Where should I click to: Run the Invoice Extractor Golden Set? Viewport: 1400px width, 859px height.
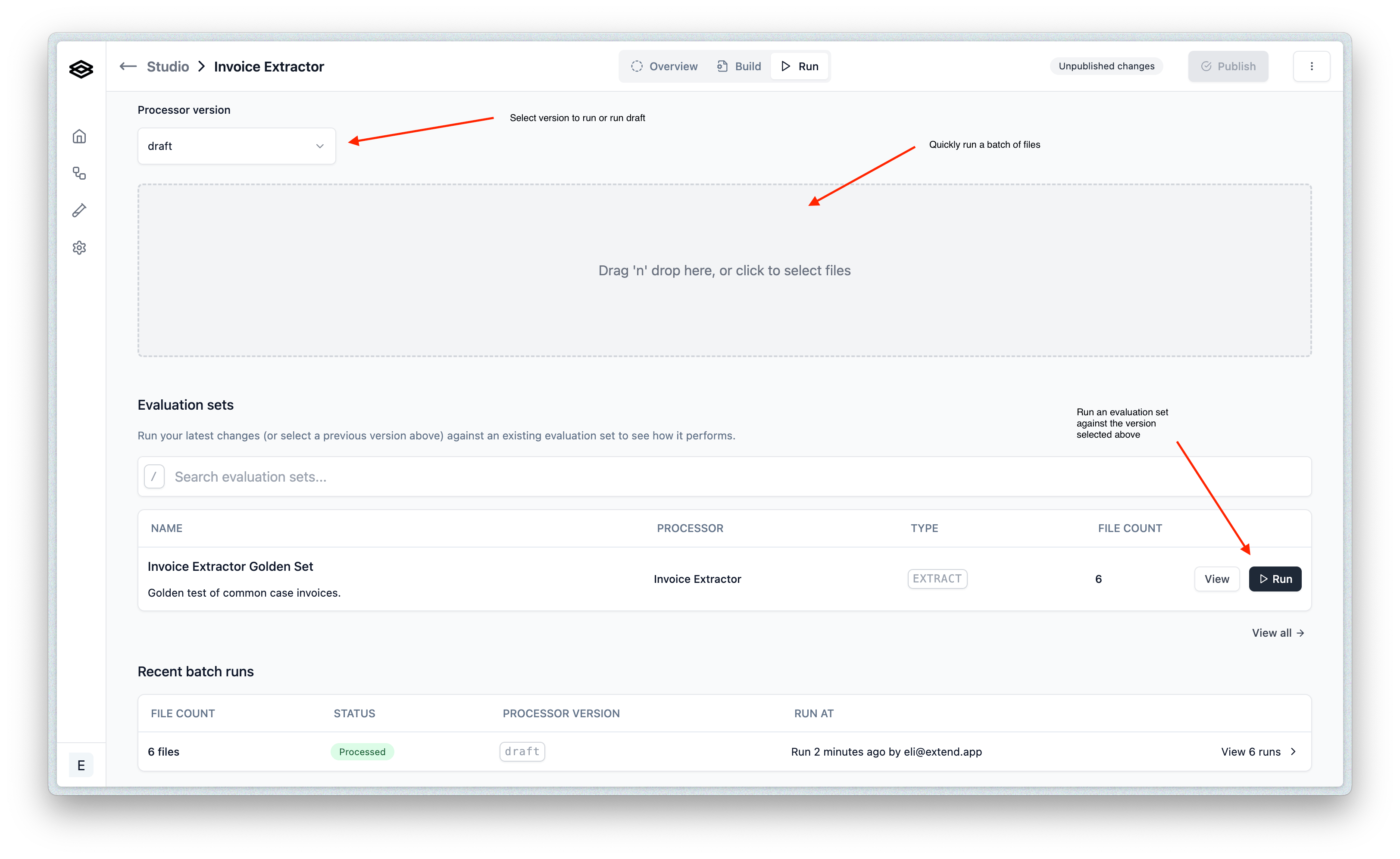tap(1275, 579)
